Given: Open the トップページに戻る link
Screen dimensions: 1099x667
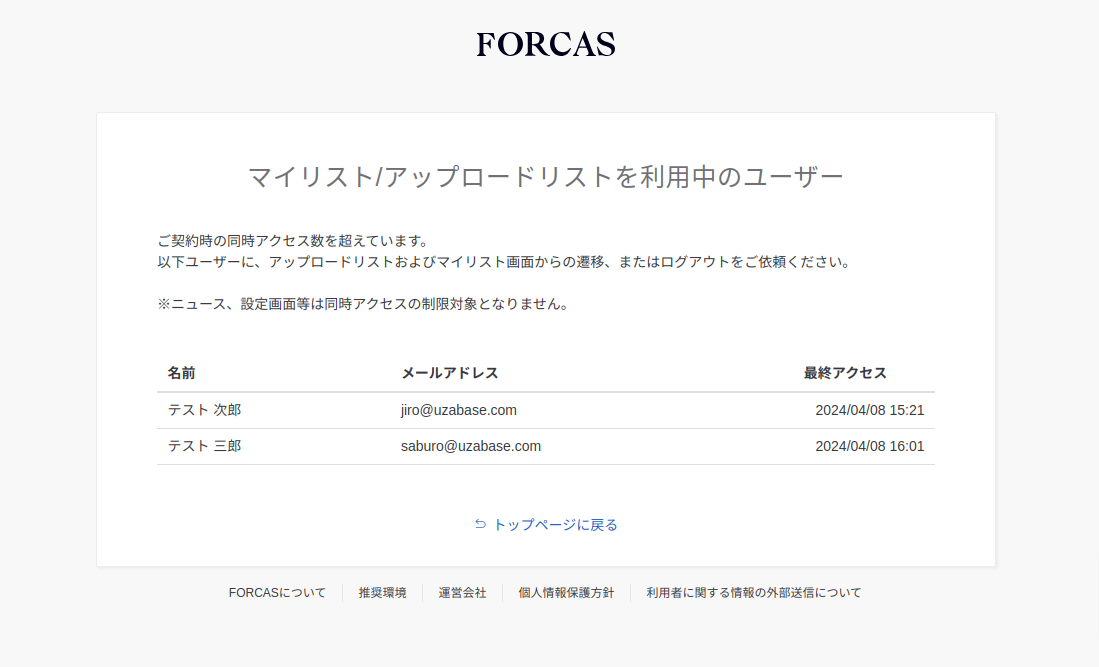Looking at the screenshot, I should coord(555,525).
